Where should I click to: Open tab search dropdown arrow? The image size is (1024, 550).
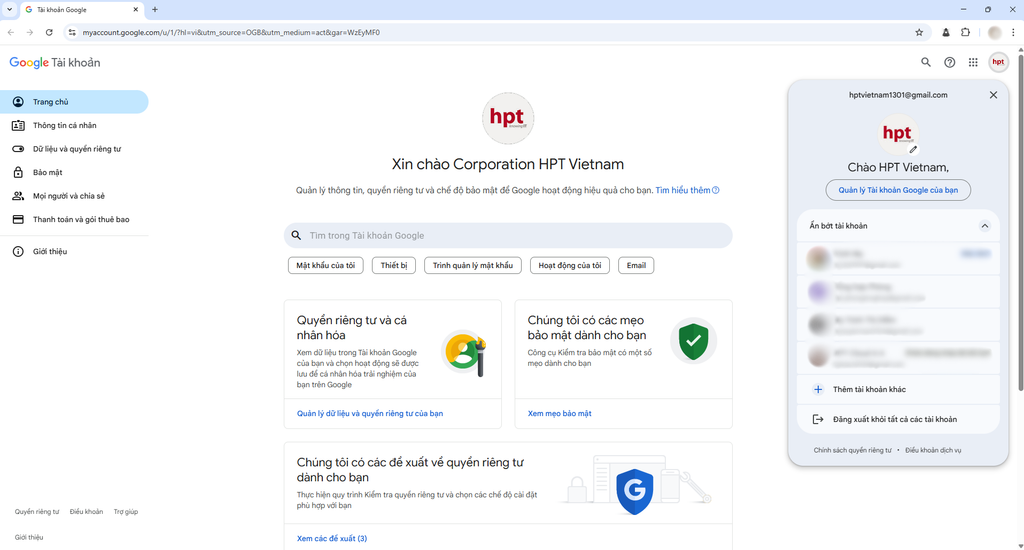click(9, 10)
